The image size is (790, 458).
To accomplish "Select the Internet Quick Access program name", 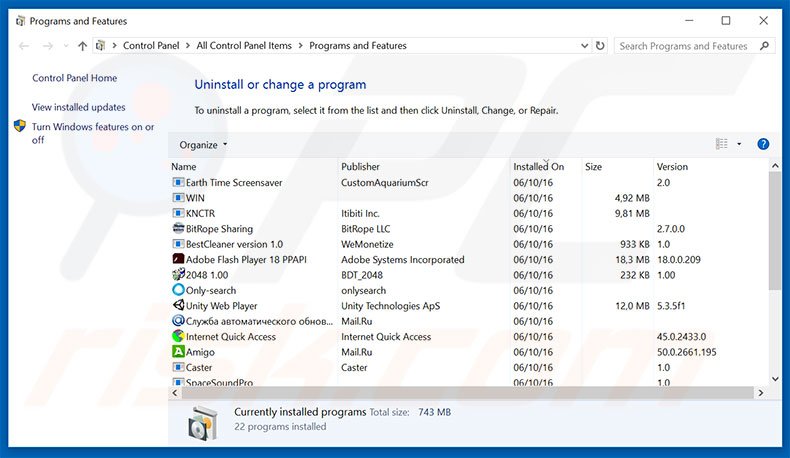I will (x=231, y=336).
